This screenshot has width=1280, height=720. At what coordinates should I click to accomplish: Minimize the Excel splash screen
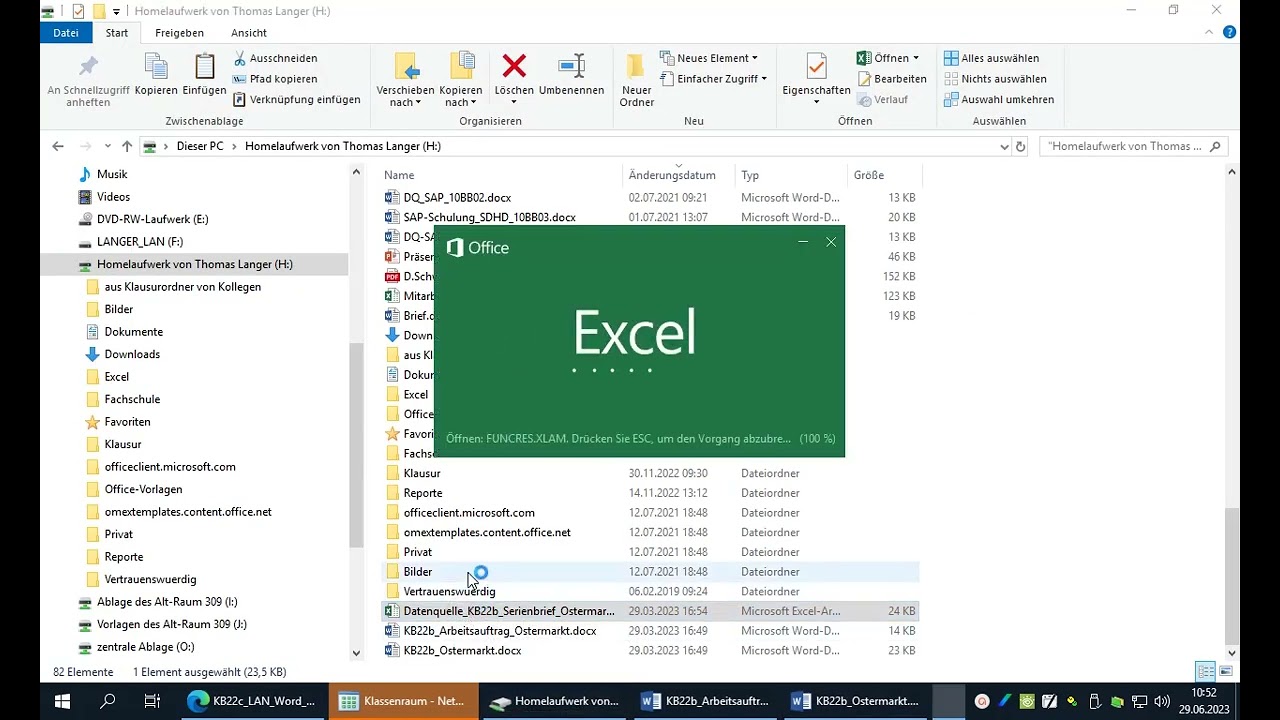(803, 242)
